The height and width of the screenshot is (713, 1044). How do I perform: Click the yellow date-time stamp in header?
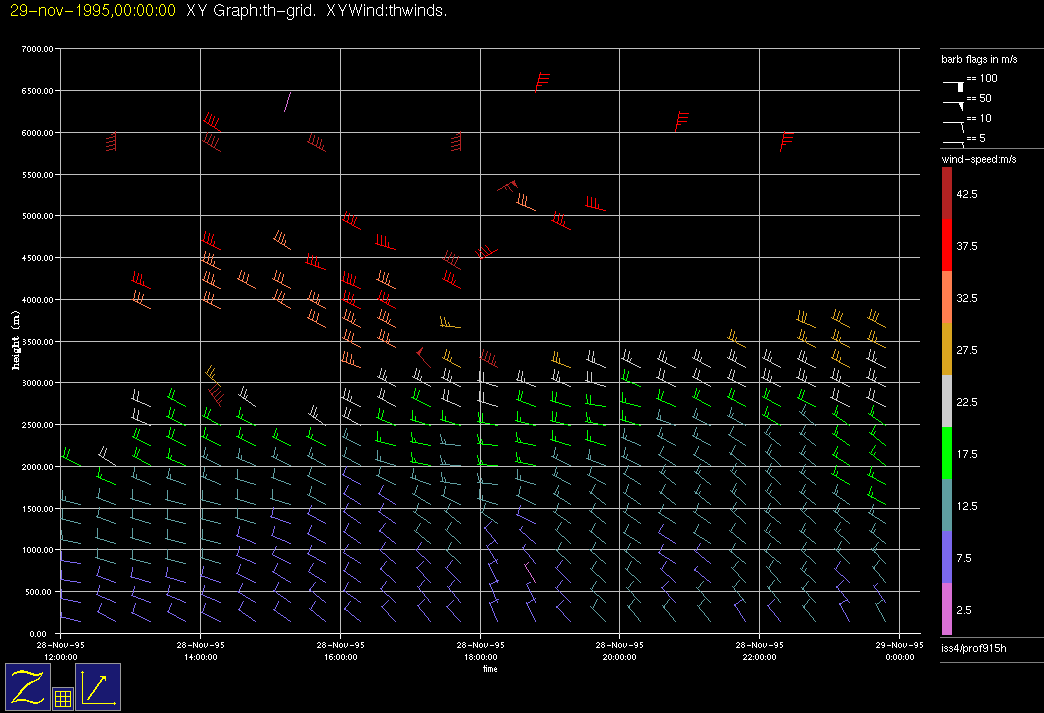pos(93,11)
